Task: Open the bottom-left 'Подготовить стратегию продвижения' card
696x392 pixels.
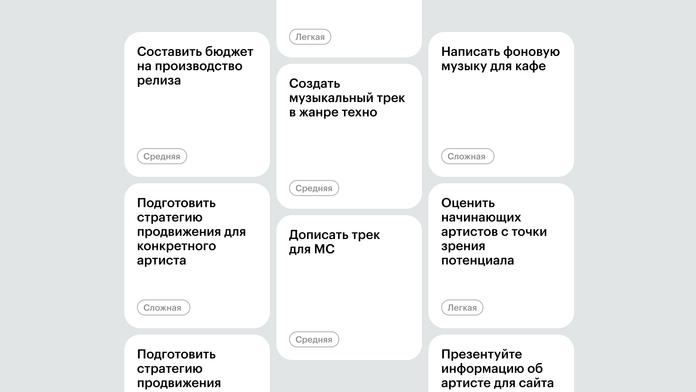Action: [197, 364]
